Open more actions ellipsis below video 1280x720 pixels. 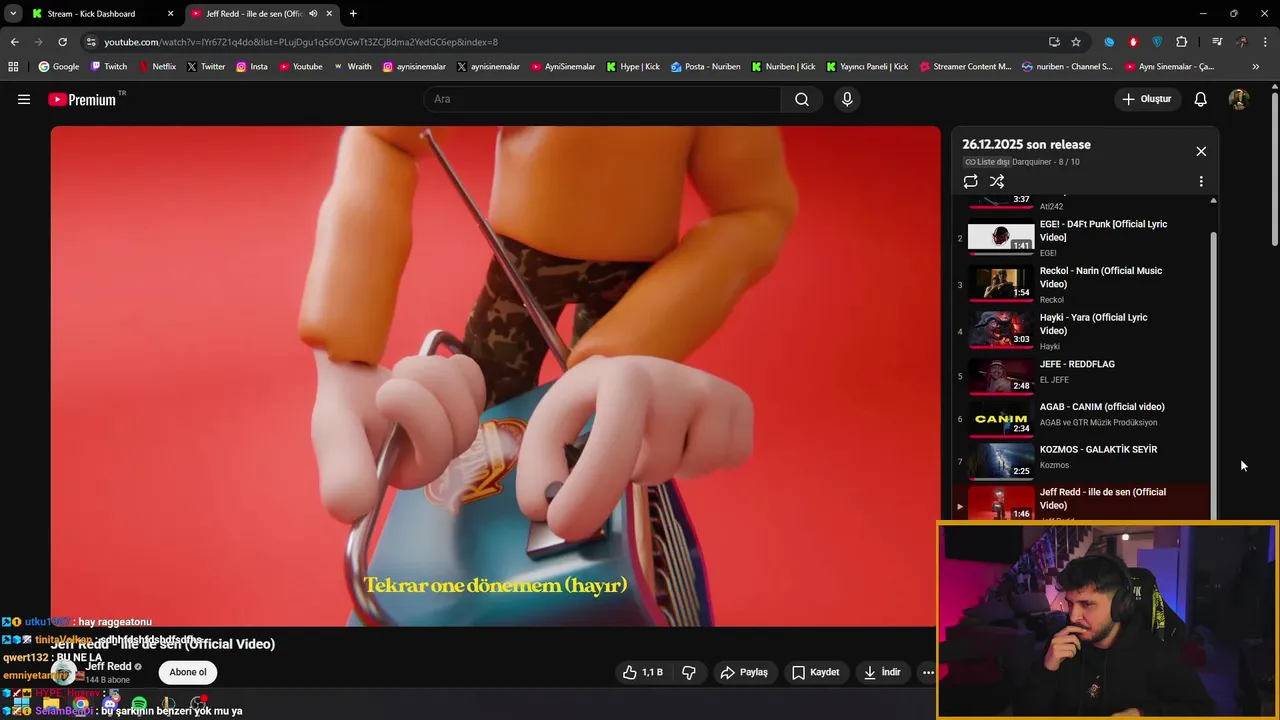[928, 672]
